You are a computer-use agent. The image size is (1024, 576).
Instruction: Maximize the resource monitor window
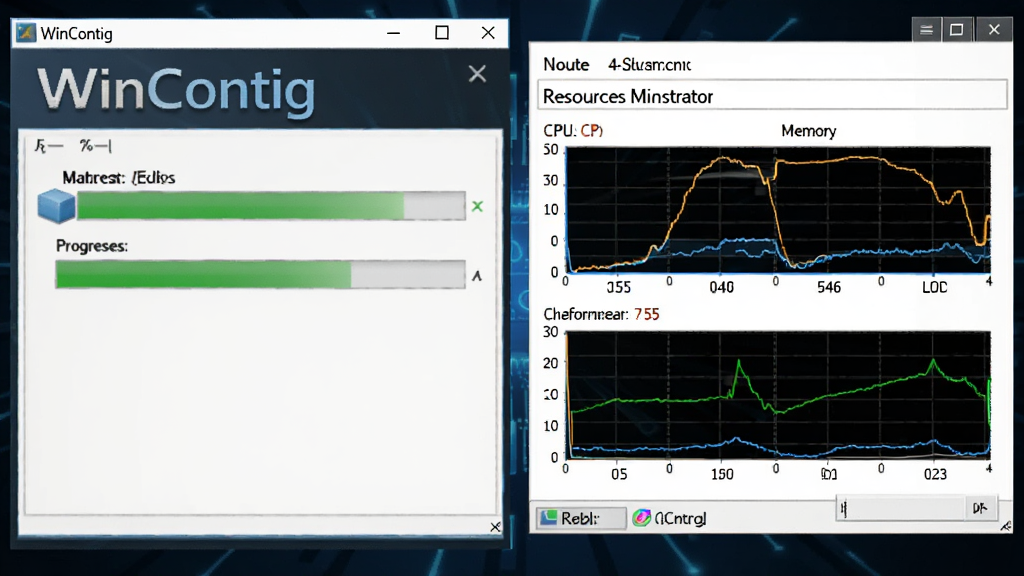(957, 29)
